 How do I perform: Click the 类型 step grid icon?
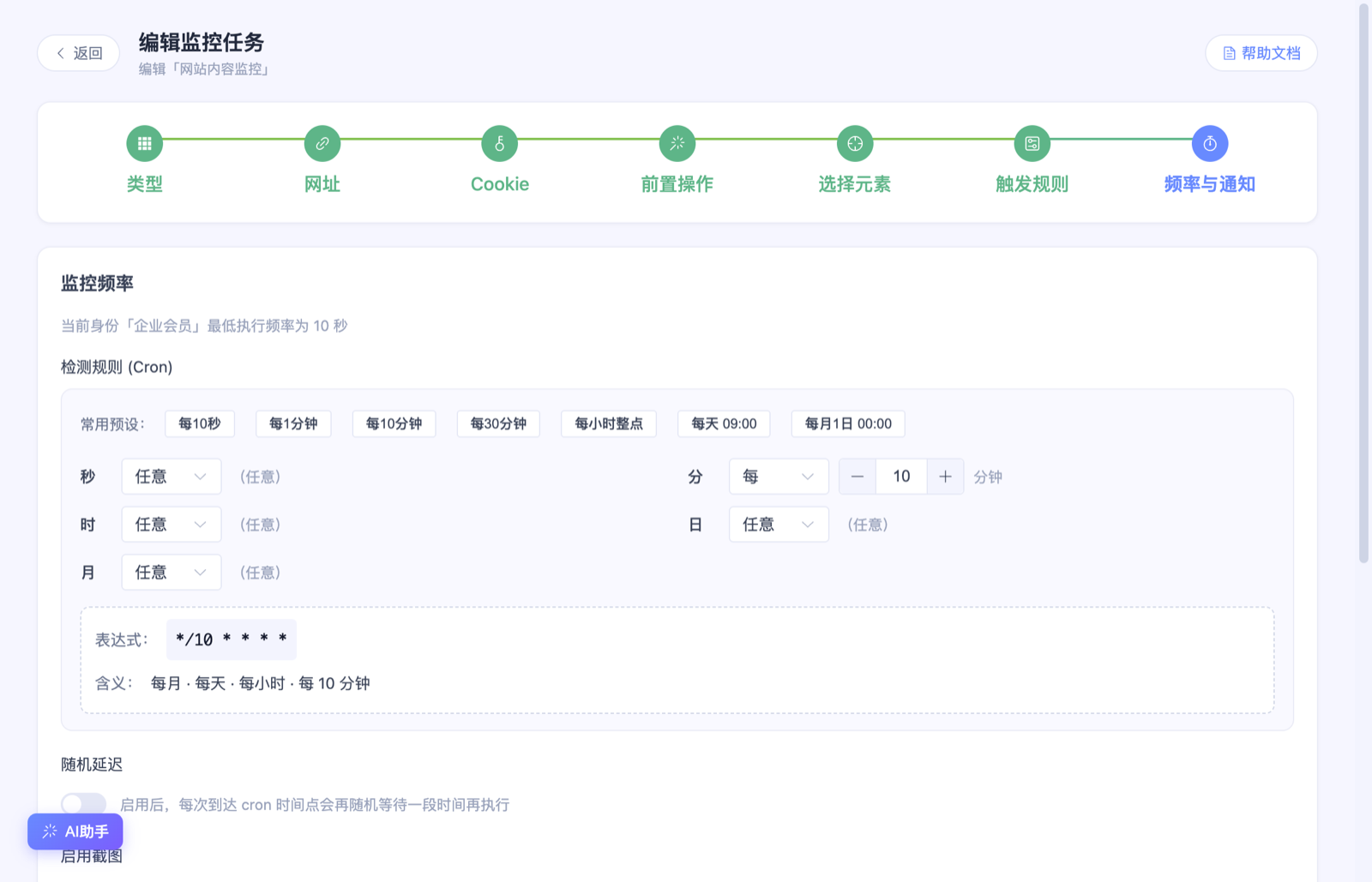click(x=144, y=143)
